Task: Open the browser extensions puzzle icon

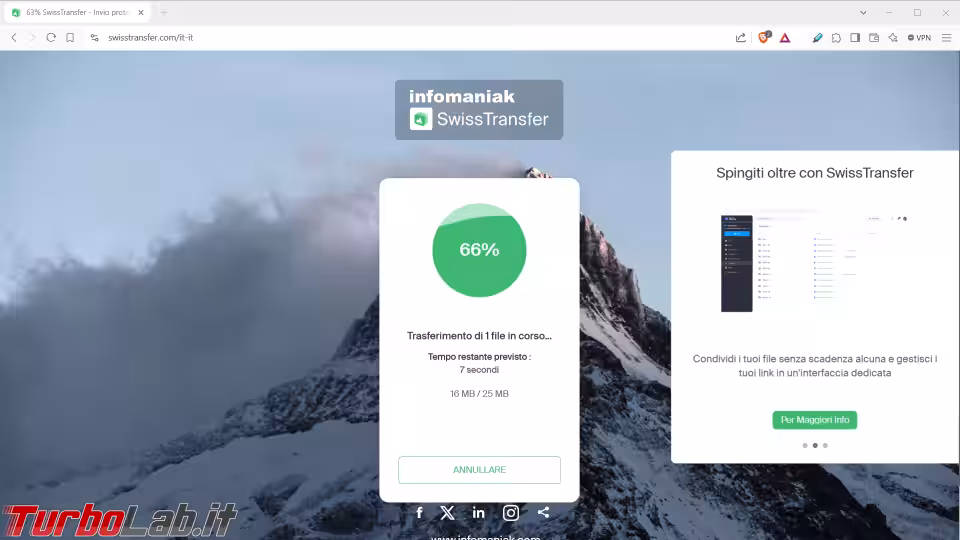Action: [836, 38]
